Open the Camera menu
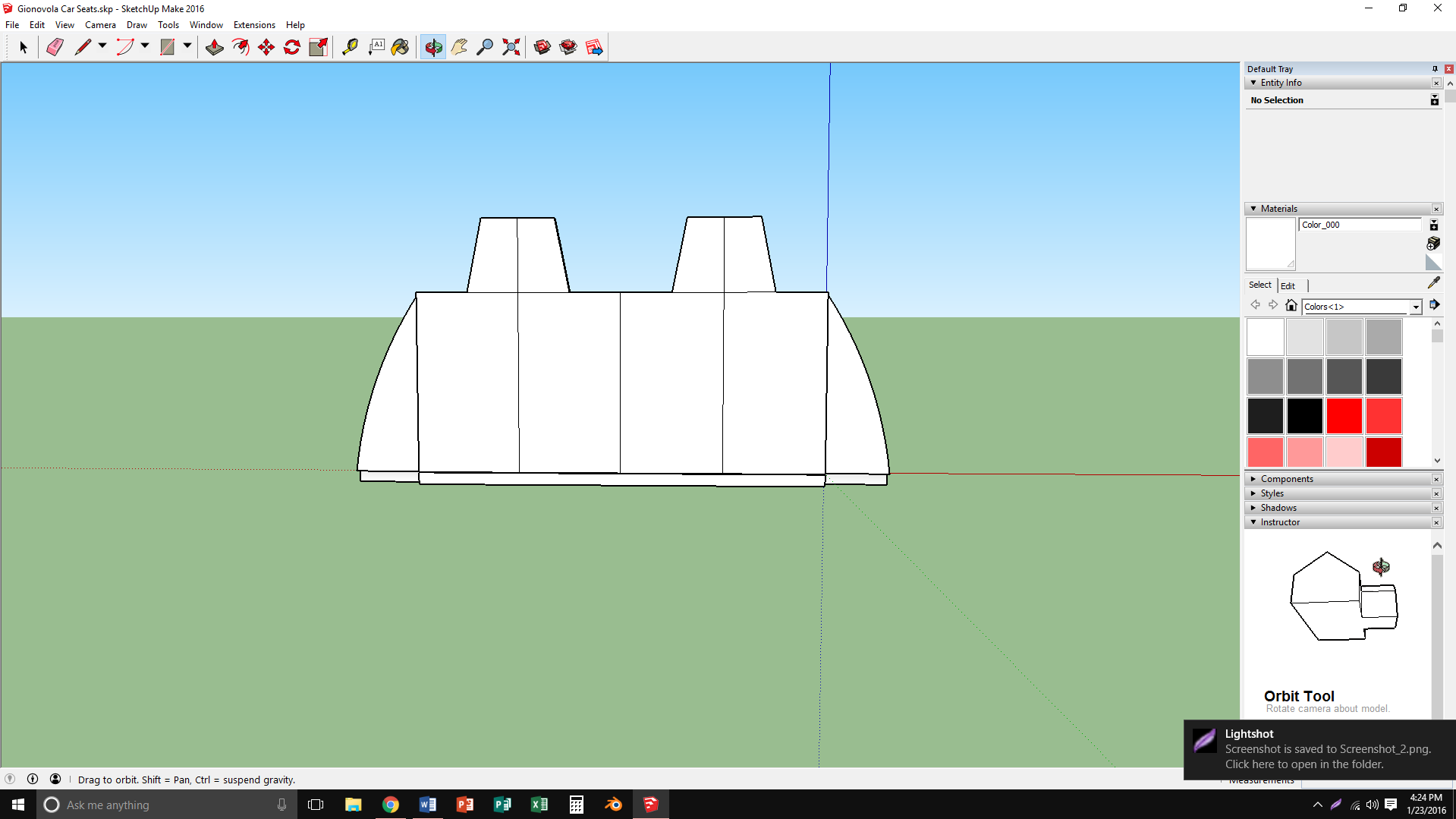The width and height of the screenshot is (1456, 819). click(100, 25)
